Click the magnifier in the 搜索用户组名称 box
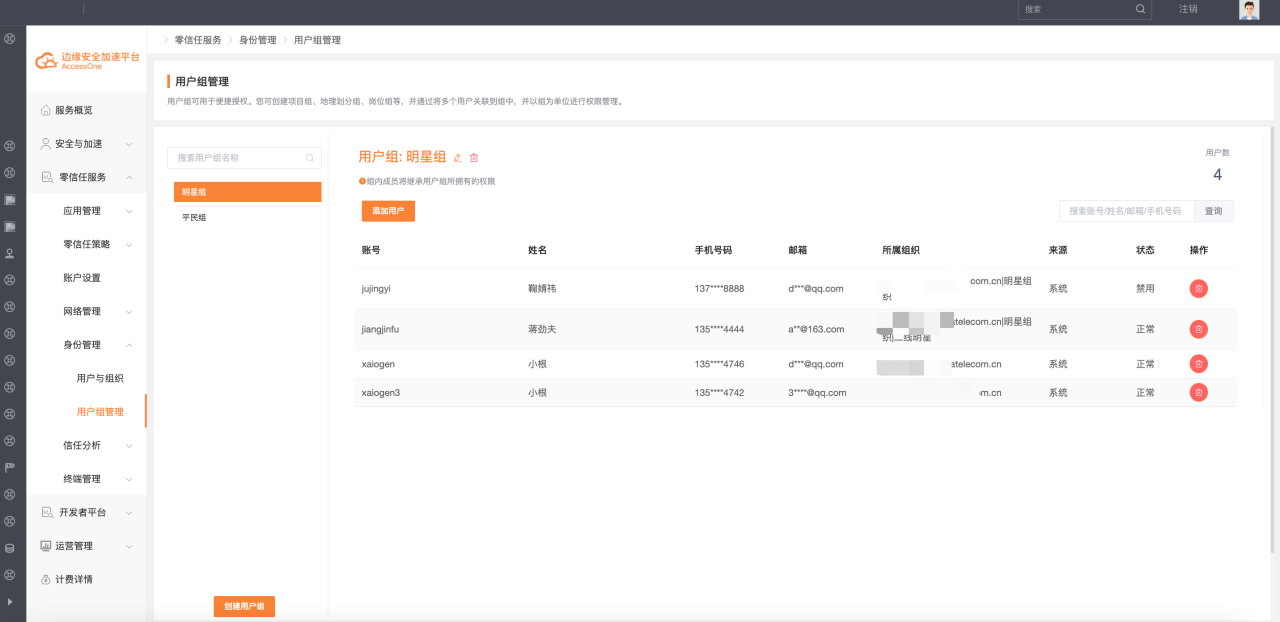 coord(310,158)
